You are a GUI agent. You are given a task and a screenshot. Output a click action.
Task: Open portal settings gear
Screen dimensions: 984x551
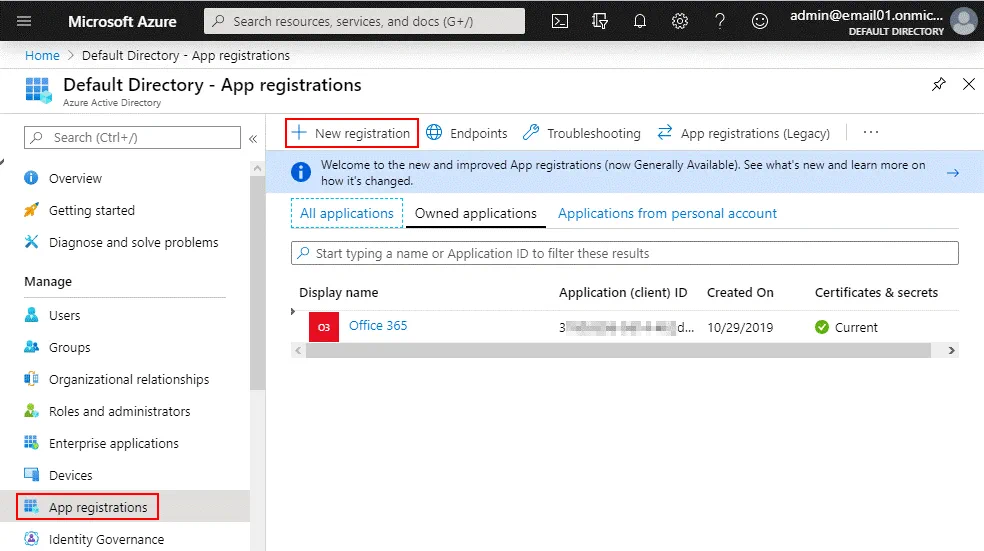pos(680,21)
